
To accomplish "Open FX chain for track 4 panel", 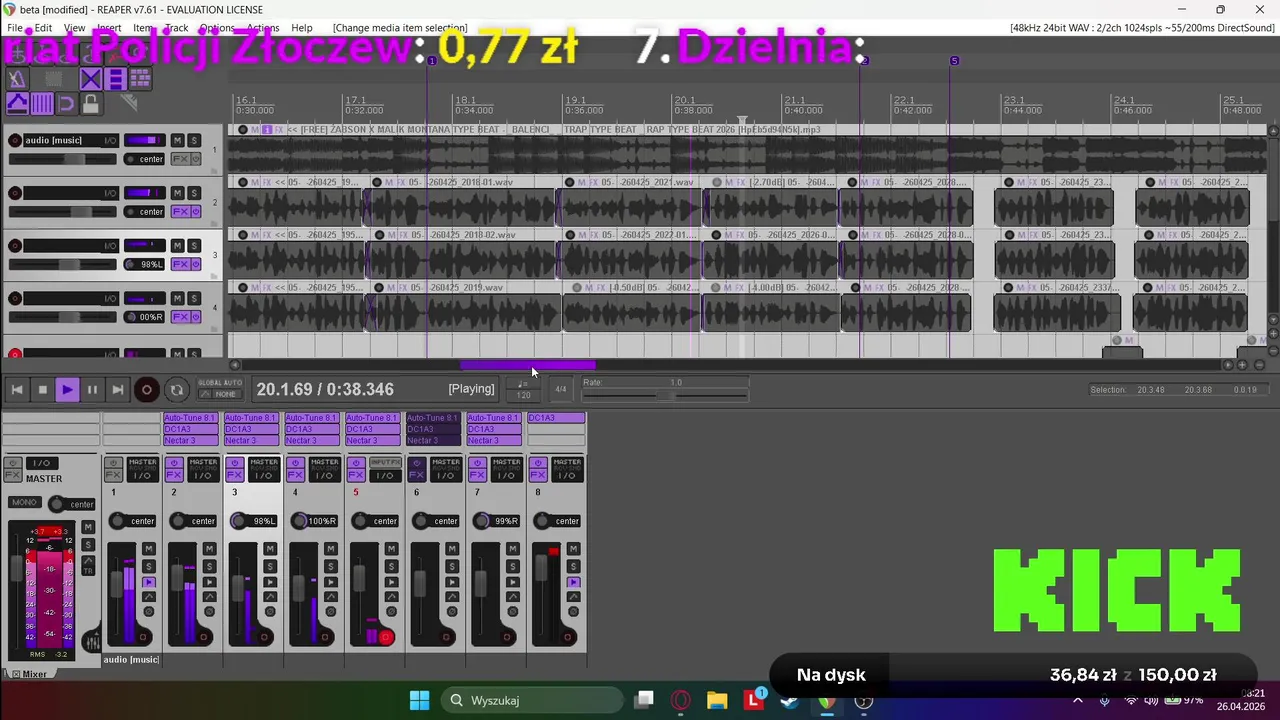I will click(181, 317).
